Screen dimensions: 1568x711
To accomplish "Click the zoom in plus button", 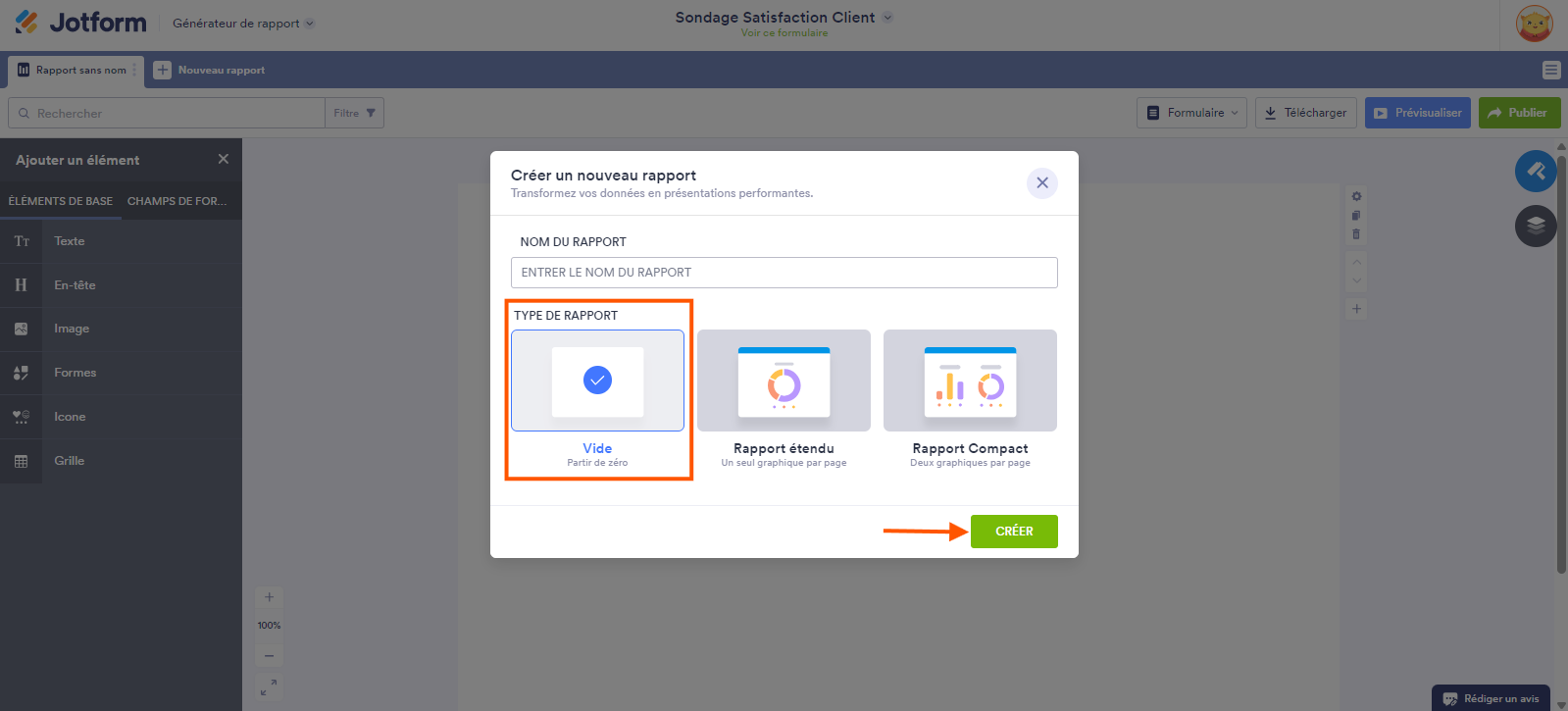I will coord(269,597).
